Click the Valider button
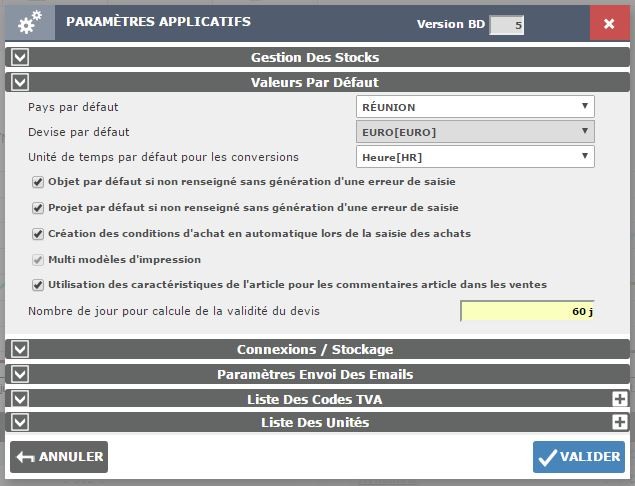The width and height of the screenshot is (635, 486). (579, 457)
